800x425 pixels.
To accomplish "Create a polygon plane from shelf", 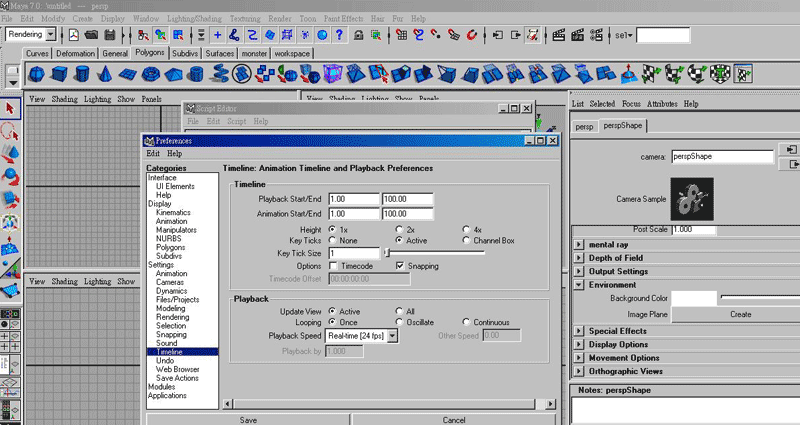I will pyautogui.click(x=128, y=74).
